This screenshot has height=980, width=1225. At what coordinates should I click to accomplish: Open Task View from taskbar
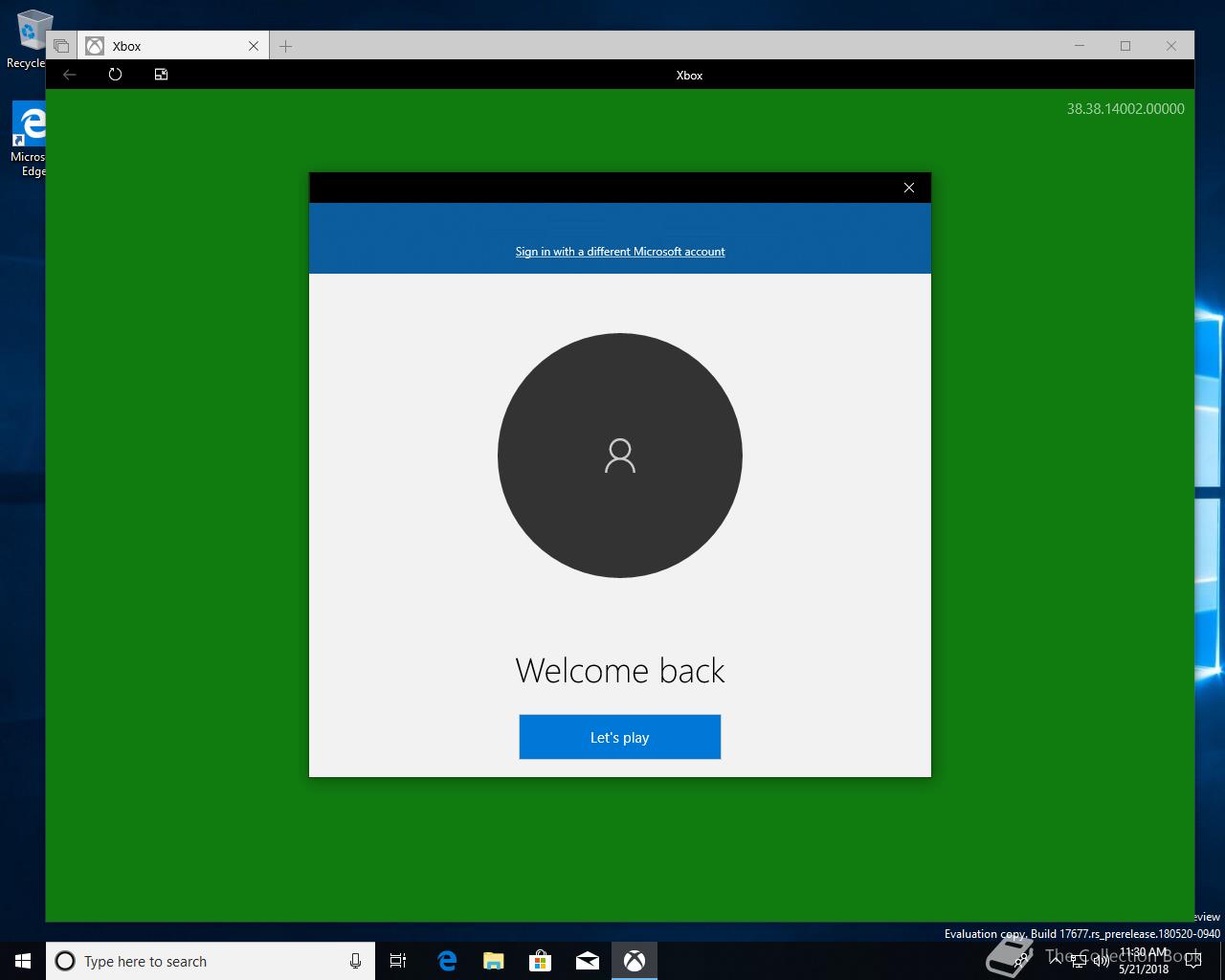[398, 961]
